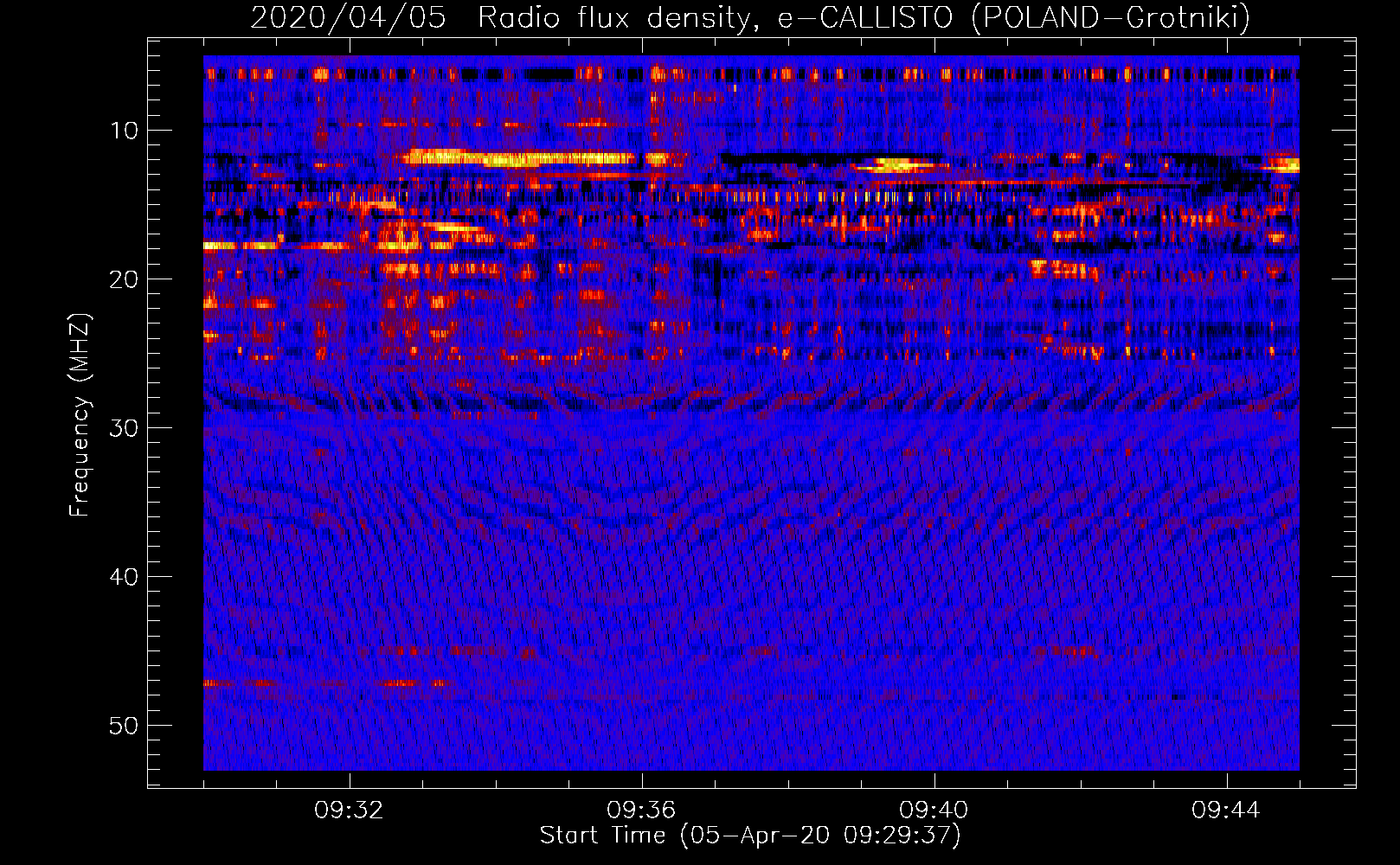Screen dimensions: 1400x865
Task: Click the plot title mentioning e-CALLISTO POLAND-Grotniki
Action: 750,17
